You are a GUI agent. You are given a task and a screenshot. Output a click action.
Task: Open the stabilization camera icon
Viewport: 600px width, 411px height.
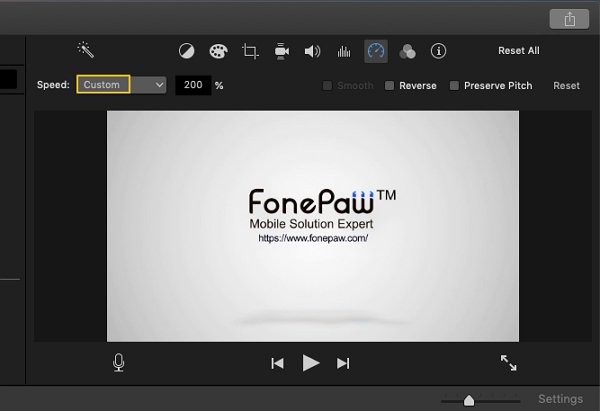click(x=282, y=51)
